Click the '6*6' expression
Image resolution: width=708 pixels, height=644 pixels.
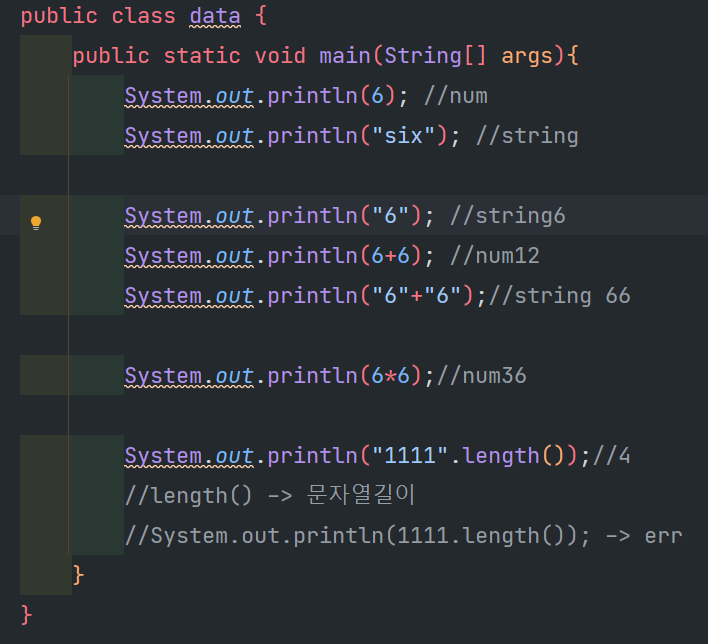[x=391, y=376]
